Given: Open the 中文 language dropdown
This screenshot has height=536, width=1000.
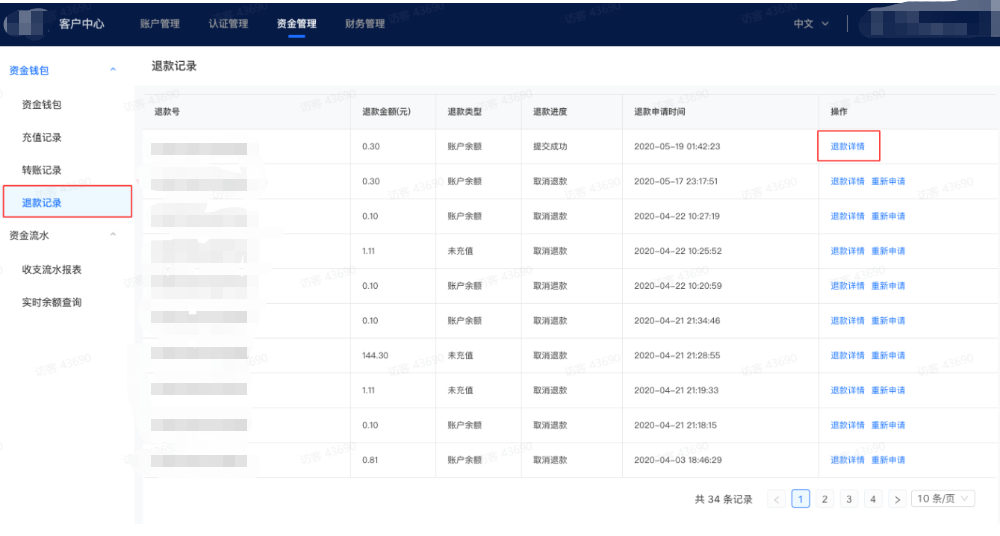Looking at the screenshot, I should (811, 24).
